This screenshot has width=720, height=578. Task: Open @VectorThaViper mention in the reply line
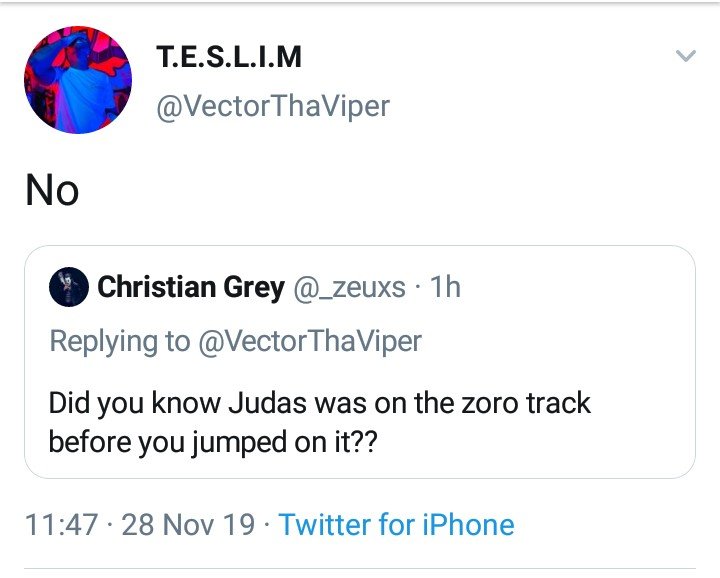pyautogui.click(x=310, y=341)
